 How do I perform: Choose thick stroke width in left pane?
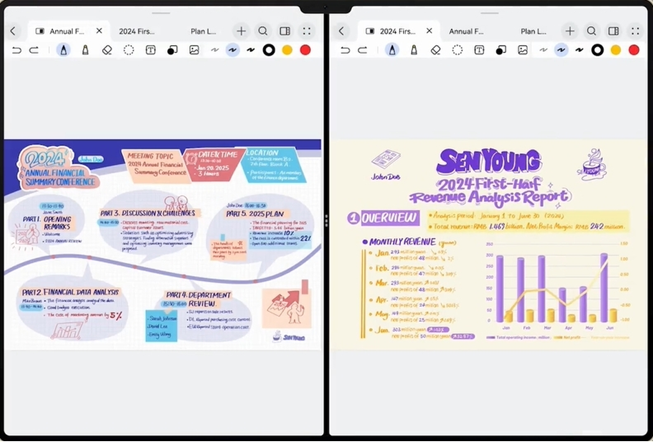pos(250,50)
